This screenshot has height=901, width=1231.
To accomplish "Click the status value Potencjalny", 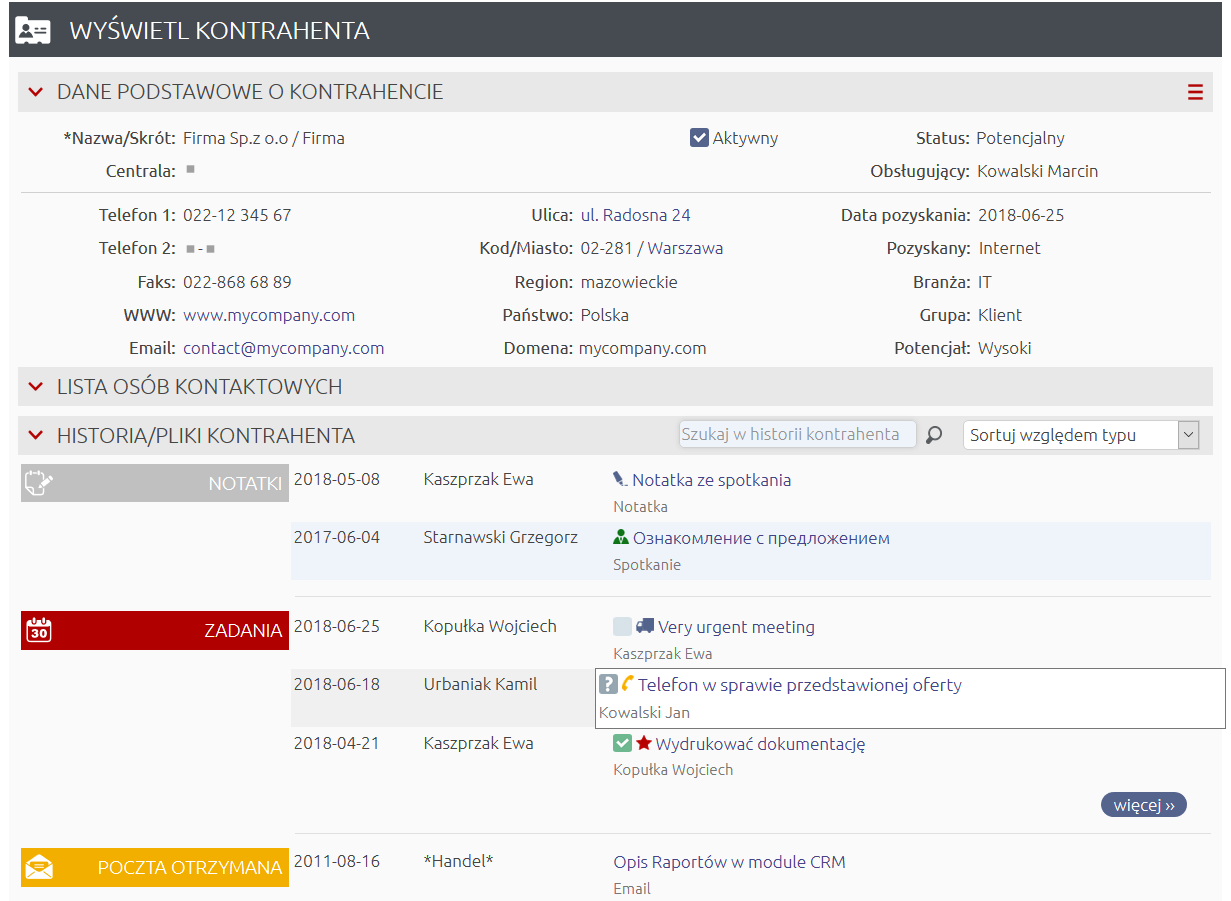I will (1020, 138).
